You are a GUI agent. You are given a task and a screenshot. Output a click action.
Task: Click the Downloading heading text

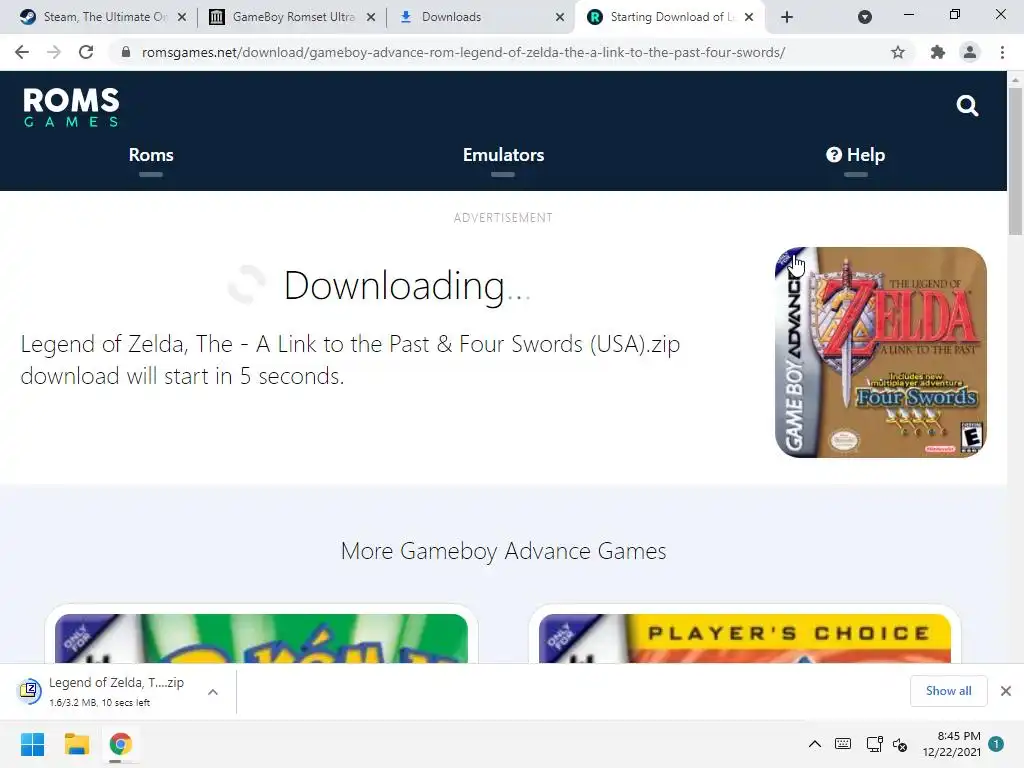click(x=407, y=286)
